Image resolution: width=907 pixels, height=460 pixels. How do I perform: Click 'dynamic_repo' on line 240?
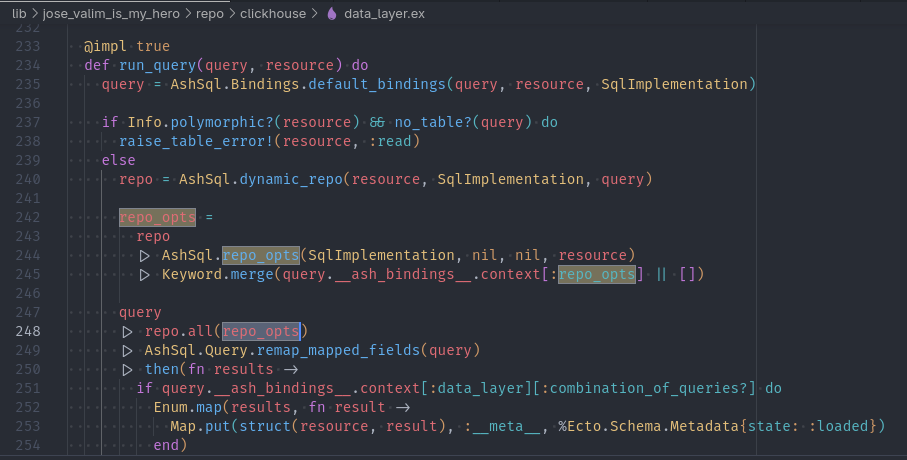click(x=291, y=179)
